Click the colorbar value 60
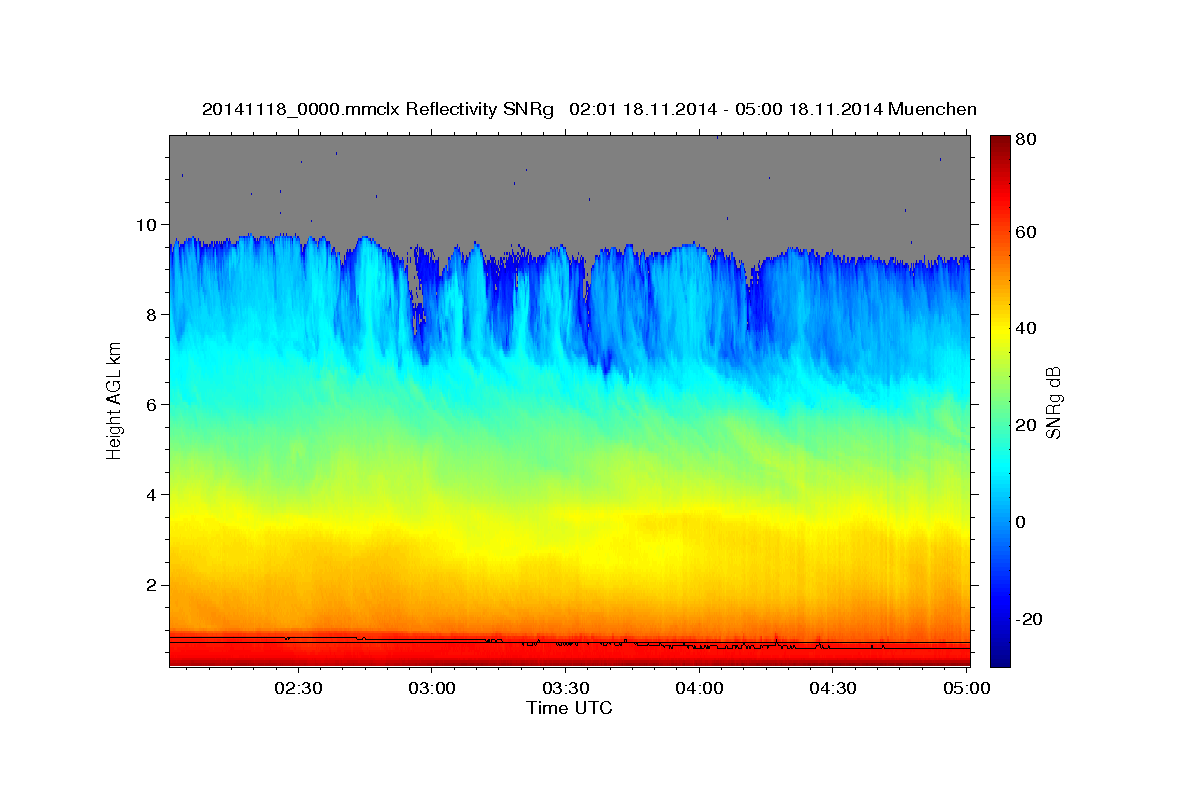 pos(1026,232)
